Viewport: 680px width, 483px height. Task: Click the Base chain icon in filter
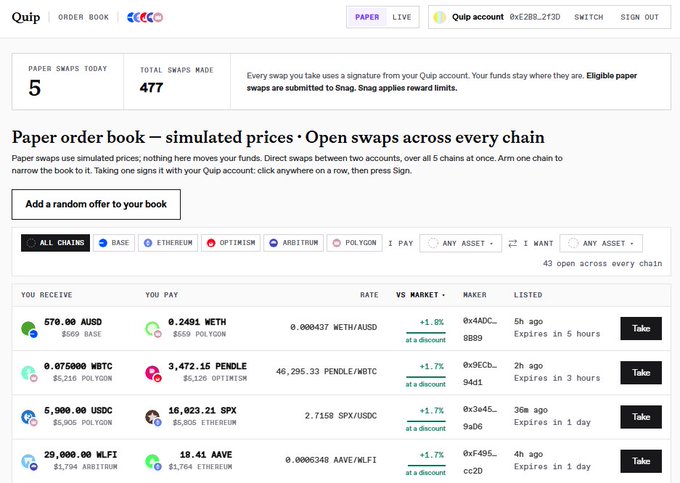coord(103,243)
